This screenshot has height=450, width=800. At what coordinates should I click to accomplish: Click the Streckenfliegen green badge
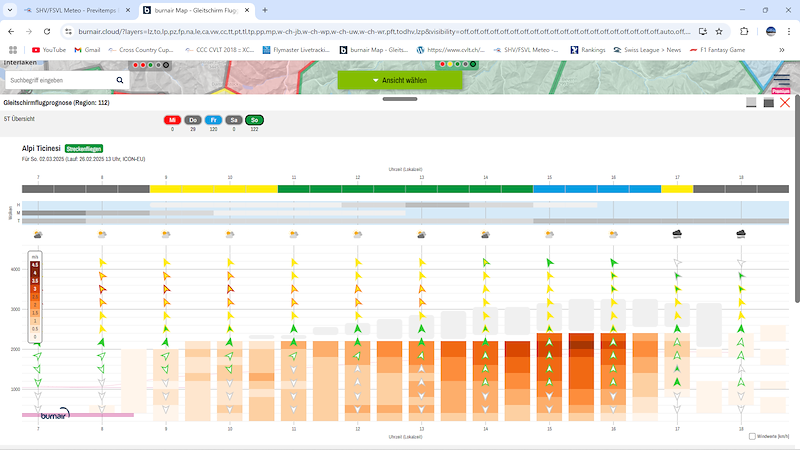coord(84,148)
